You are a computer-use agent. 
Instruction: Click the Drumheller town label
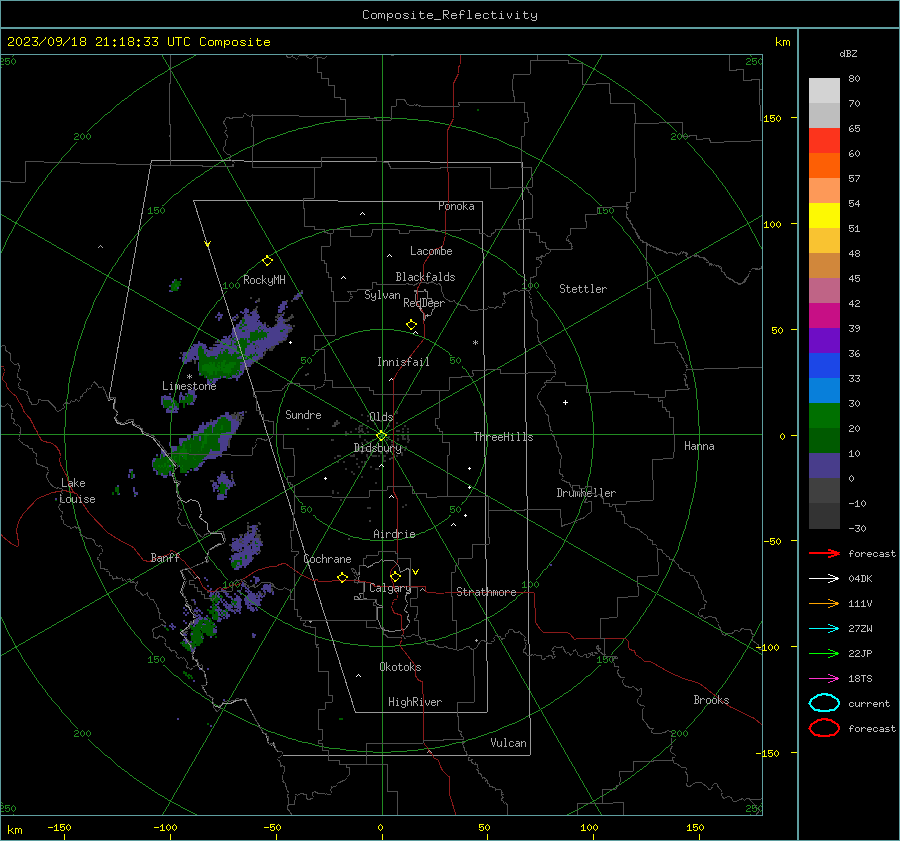586,493
